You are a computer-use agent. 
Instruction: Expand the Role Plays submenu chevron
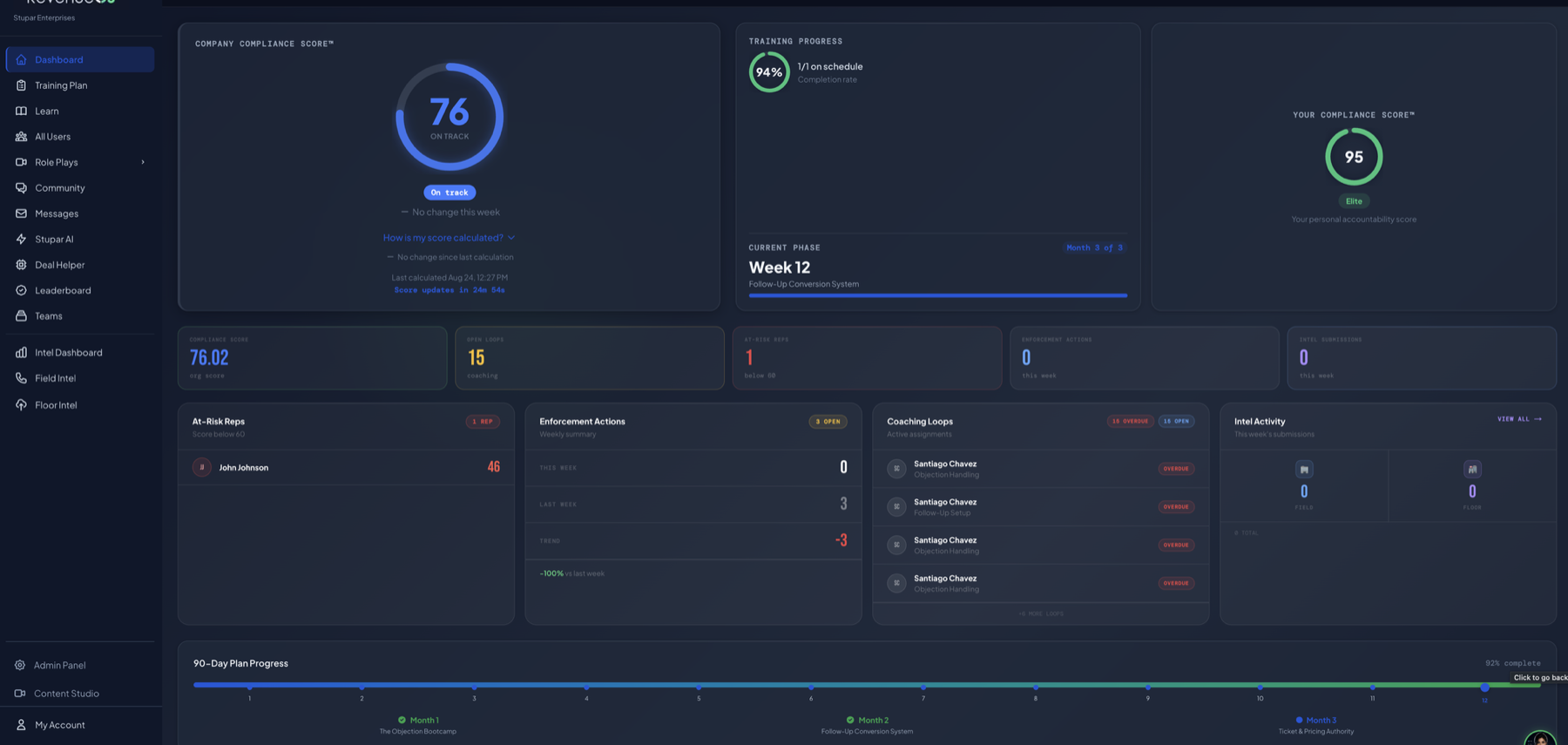(143, 162)
